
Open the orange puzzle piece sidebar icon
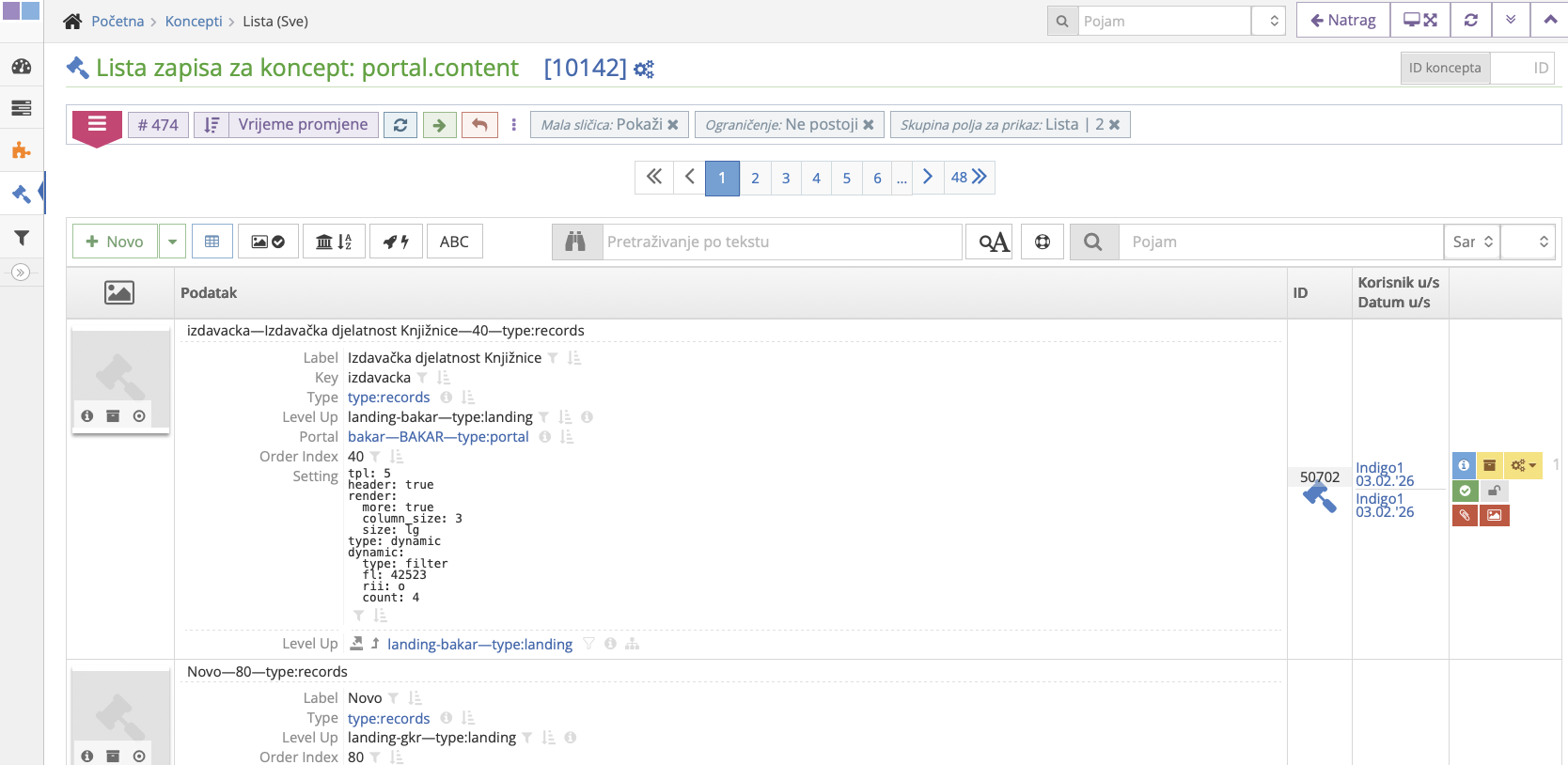tap(21, 150)
